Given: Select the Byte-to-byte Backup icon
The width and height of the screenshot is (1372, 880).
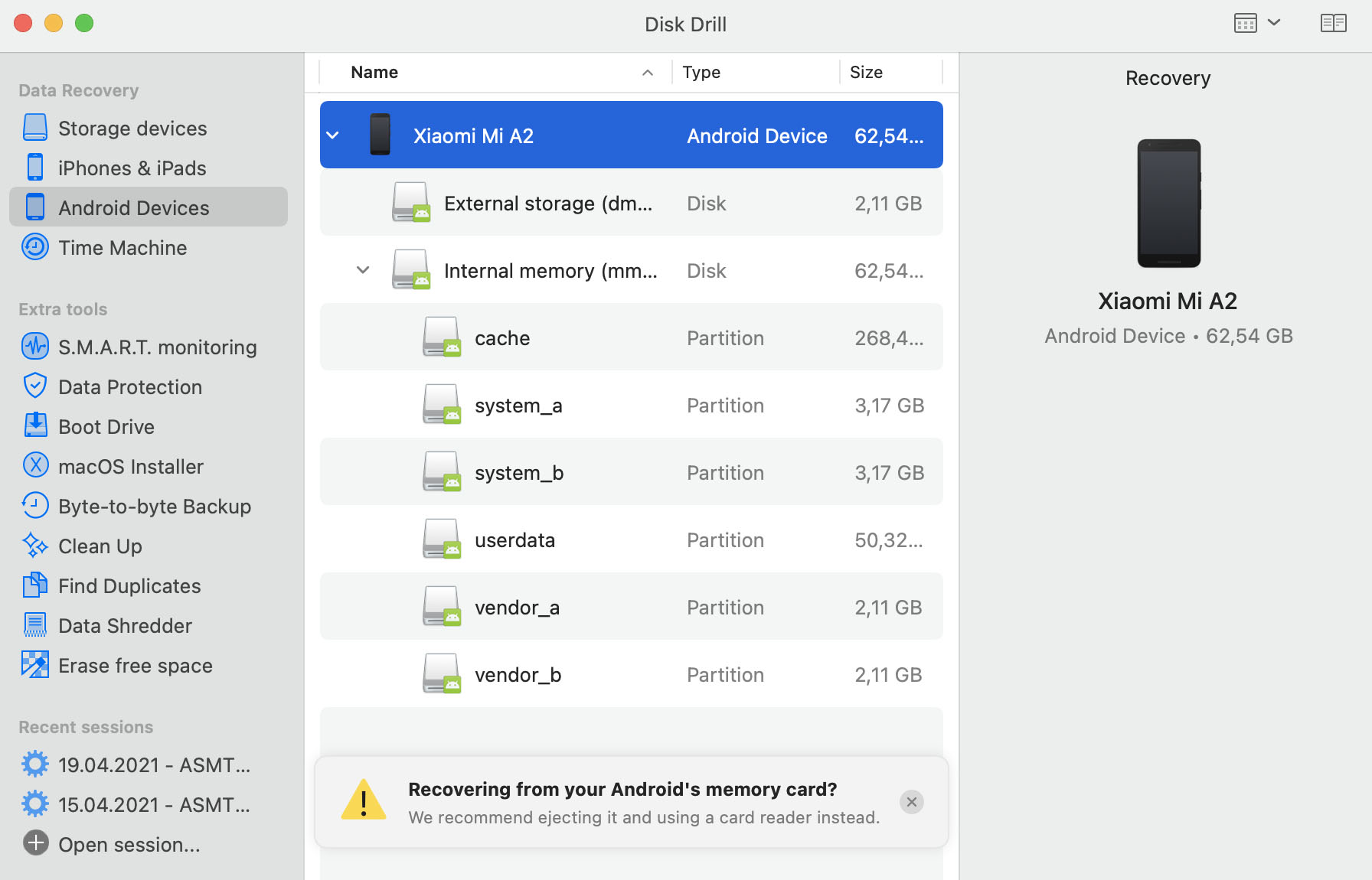Looking at the screenshot, I should coord(35,506).
